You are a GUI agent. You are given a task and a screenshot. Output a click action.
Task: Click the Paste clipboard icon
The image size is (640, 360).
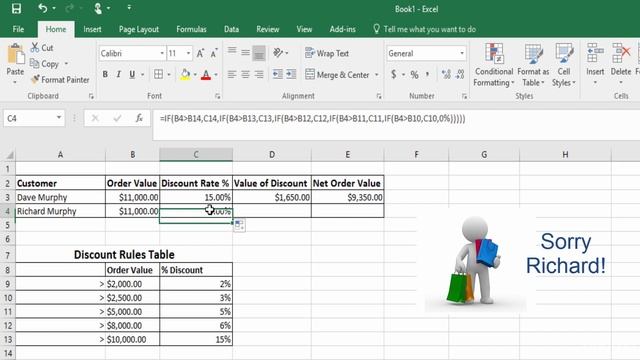[x=16, y=55]
